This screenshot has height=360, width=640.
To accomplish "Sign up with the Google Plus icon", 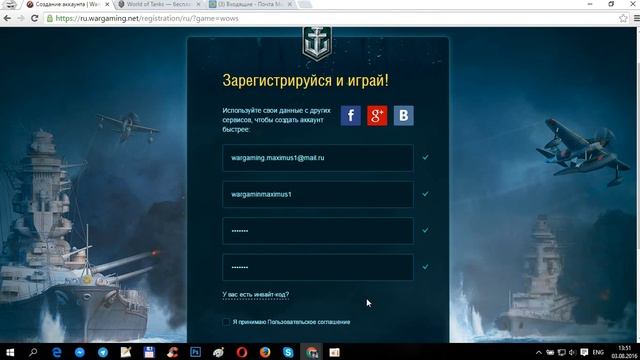I will (x=377, y=116).
